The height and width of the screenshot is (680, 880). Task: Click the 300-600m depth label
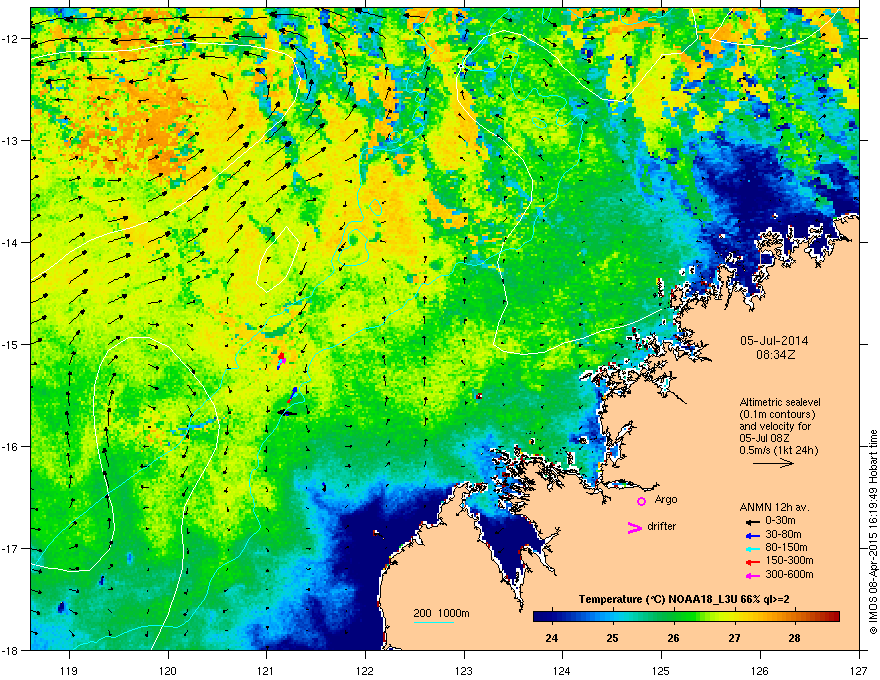pos(789,575)
